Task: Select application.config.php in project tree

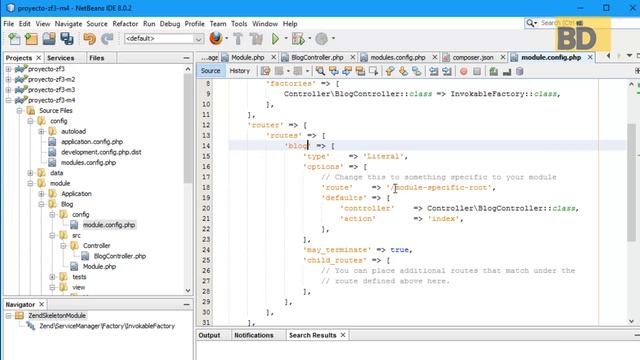Action: pos(92,142)
